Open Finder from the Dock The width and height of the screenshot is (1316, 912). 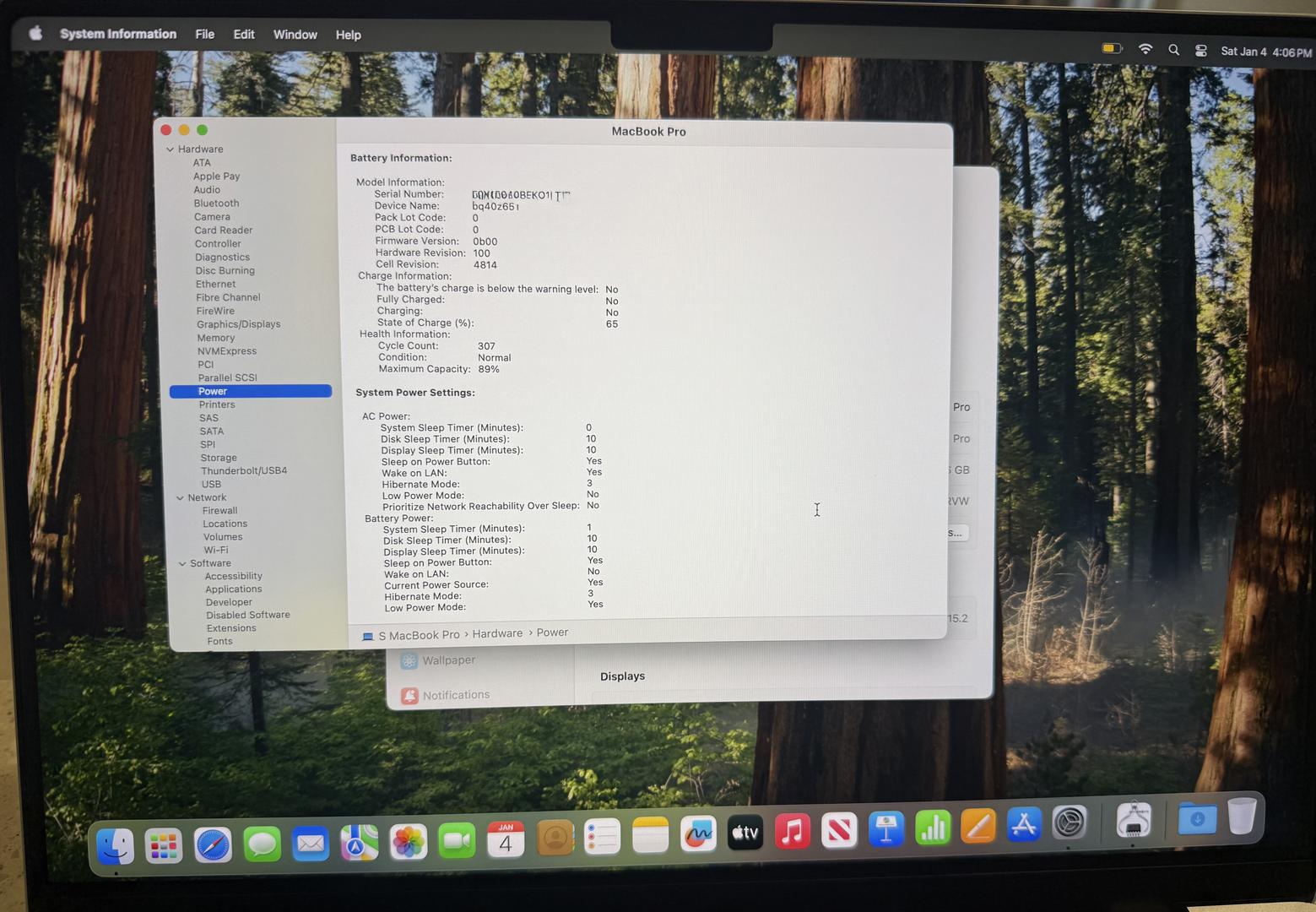pyautogui.click(x=115, y=845)
